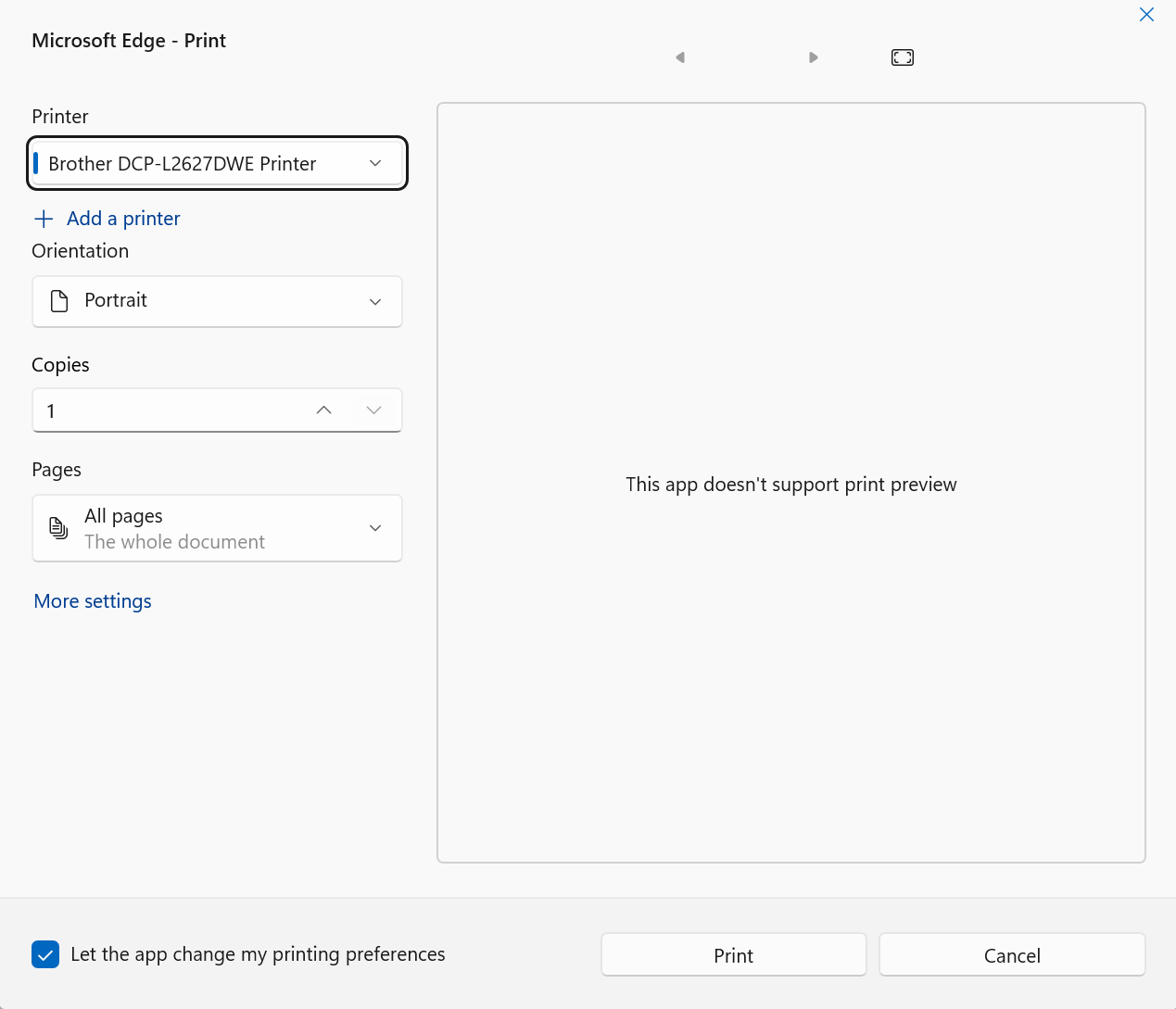
Task: Click the next page arrow icon
Action: click(813, 57)
